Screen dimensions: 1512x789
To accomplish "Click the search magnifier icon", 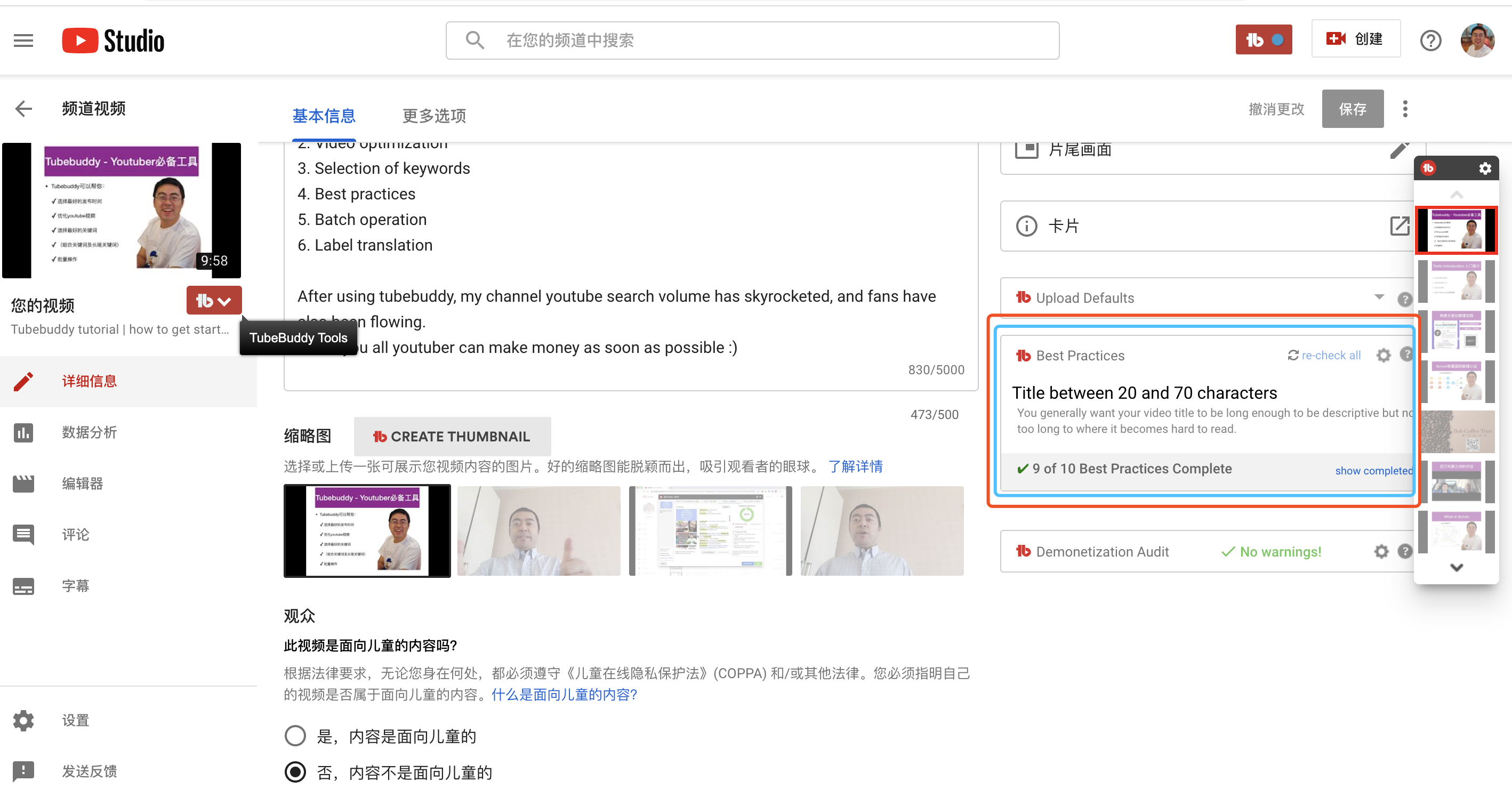I will (x=474, y=40).
